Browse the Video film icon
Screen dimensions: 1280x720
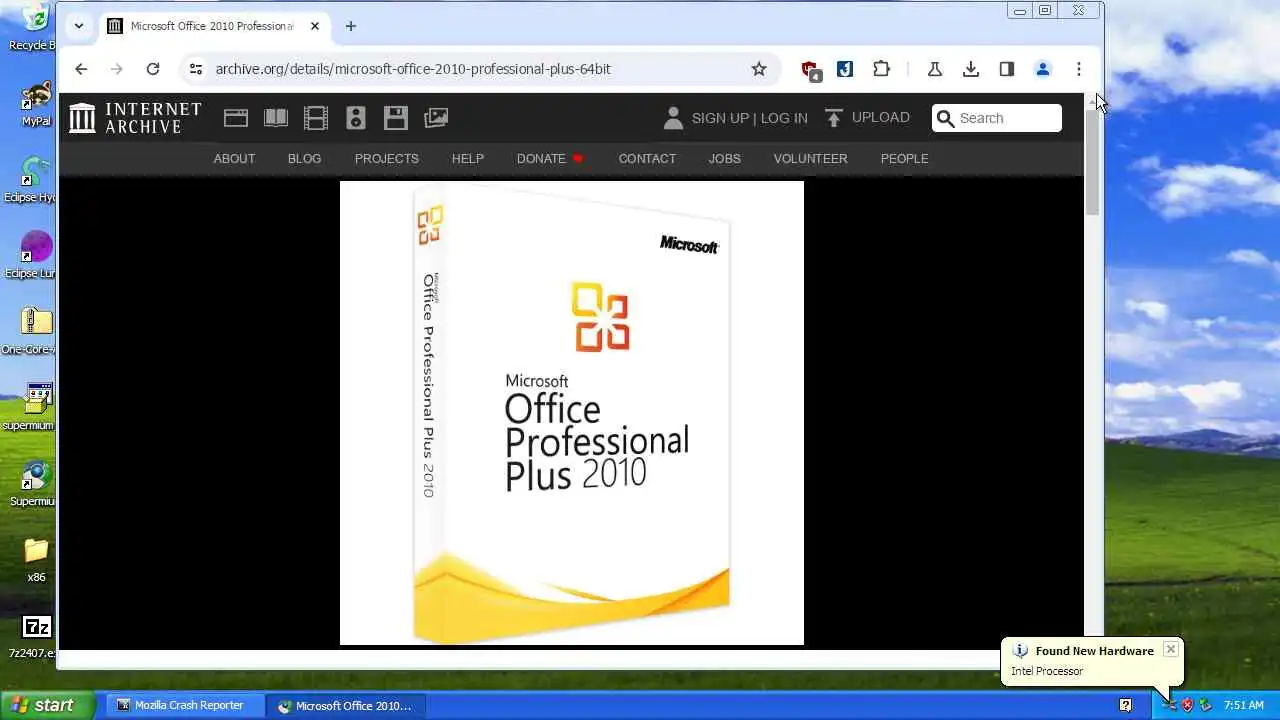click(316, 118)
